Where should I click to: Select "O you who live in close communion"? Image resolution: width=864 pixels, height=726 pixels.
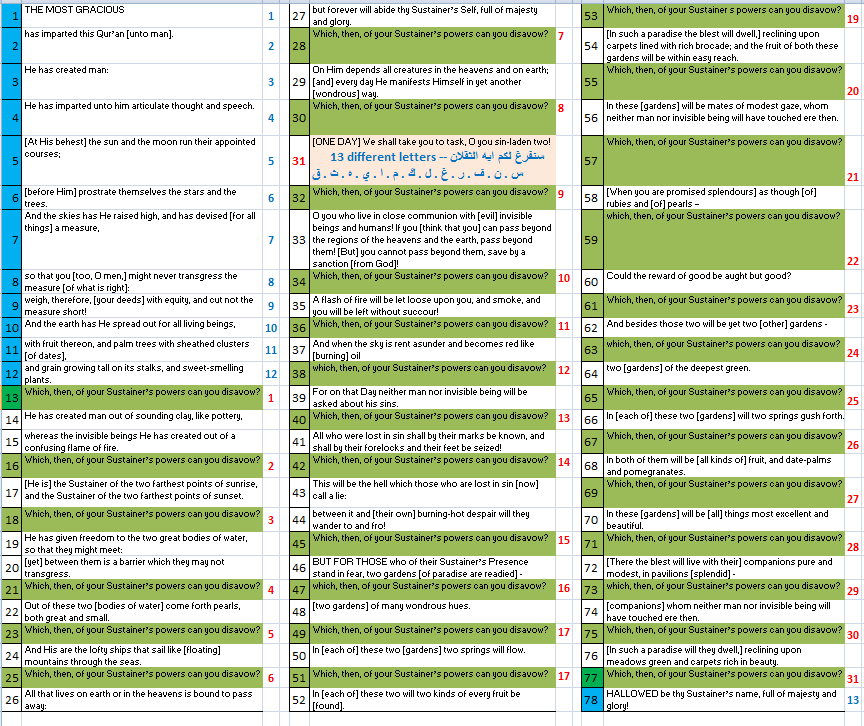[432, 240]
